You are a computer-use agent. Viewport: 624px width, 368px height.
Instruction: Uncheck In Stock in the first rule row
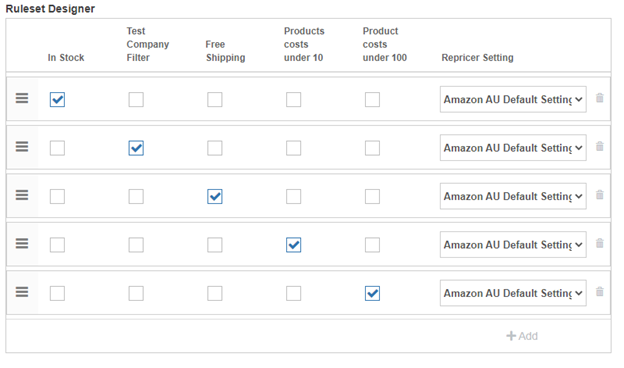coord(57,99)
